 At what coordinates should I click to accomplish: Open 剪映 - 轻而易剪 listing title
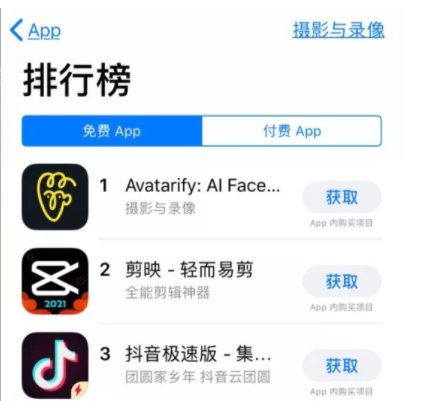click(x=189, y=270)
